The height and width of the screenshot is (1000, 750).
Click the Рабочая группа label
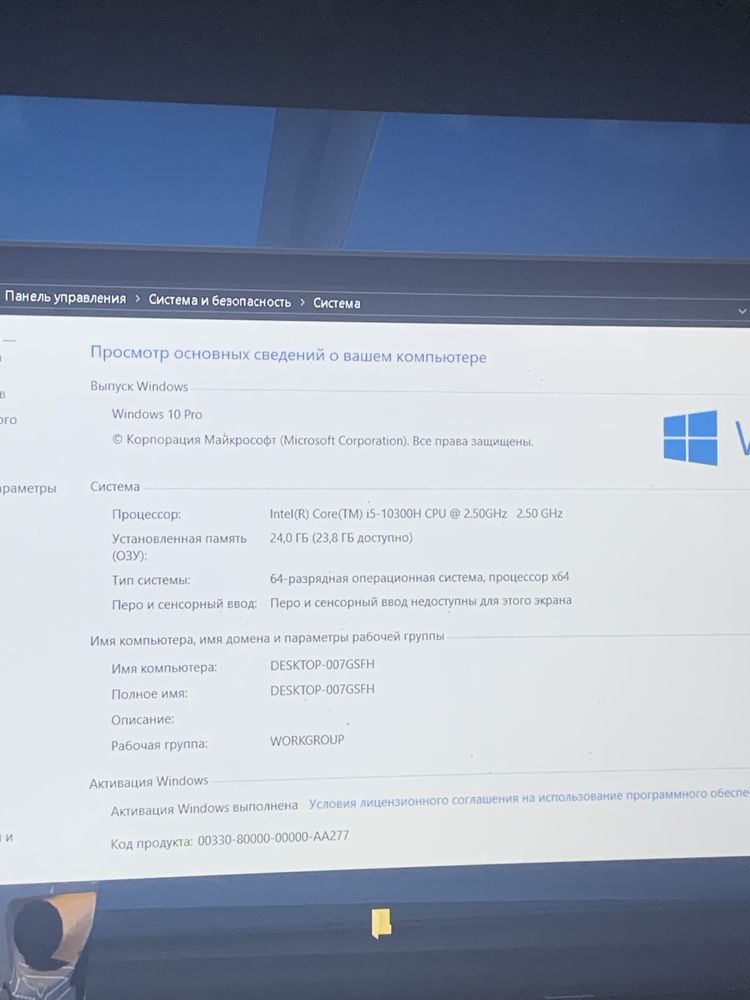coord(159,745)
